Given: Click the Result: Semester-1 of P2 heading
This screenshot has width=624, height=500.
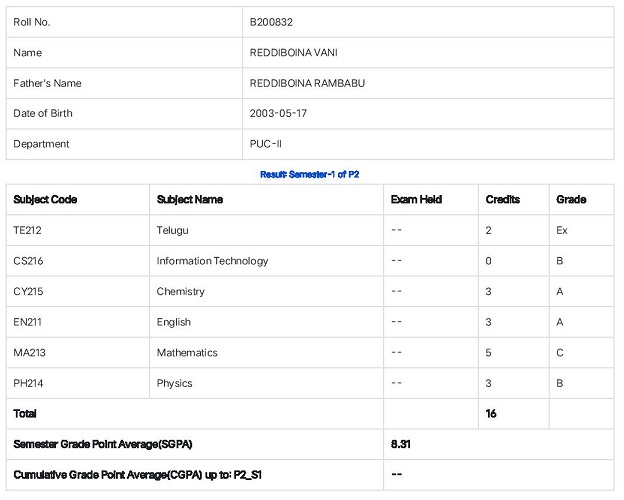Looking at the screenshot, I should (310, 174).
